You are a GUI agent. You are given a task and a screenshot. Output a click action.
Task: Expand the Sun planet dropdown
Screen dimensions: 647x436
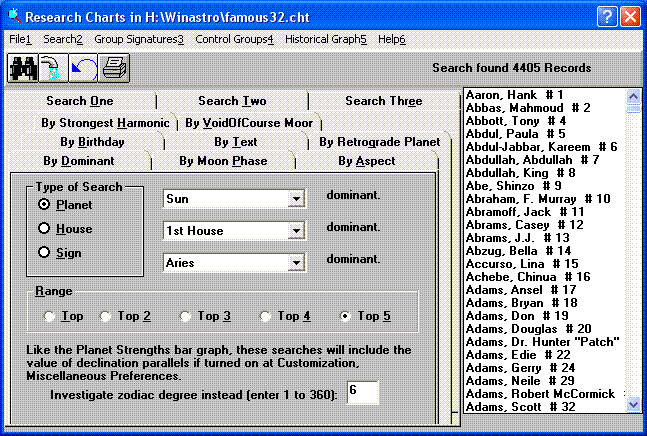click(295, 199)
